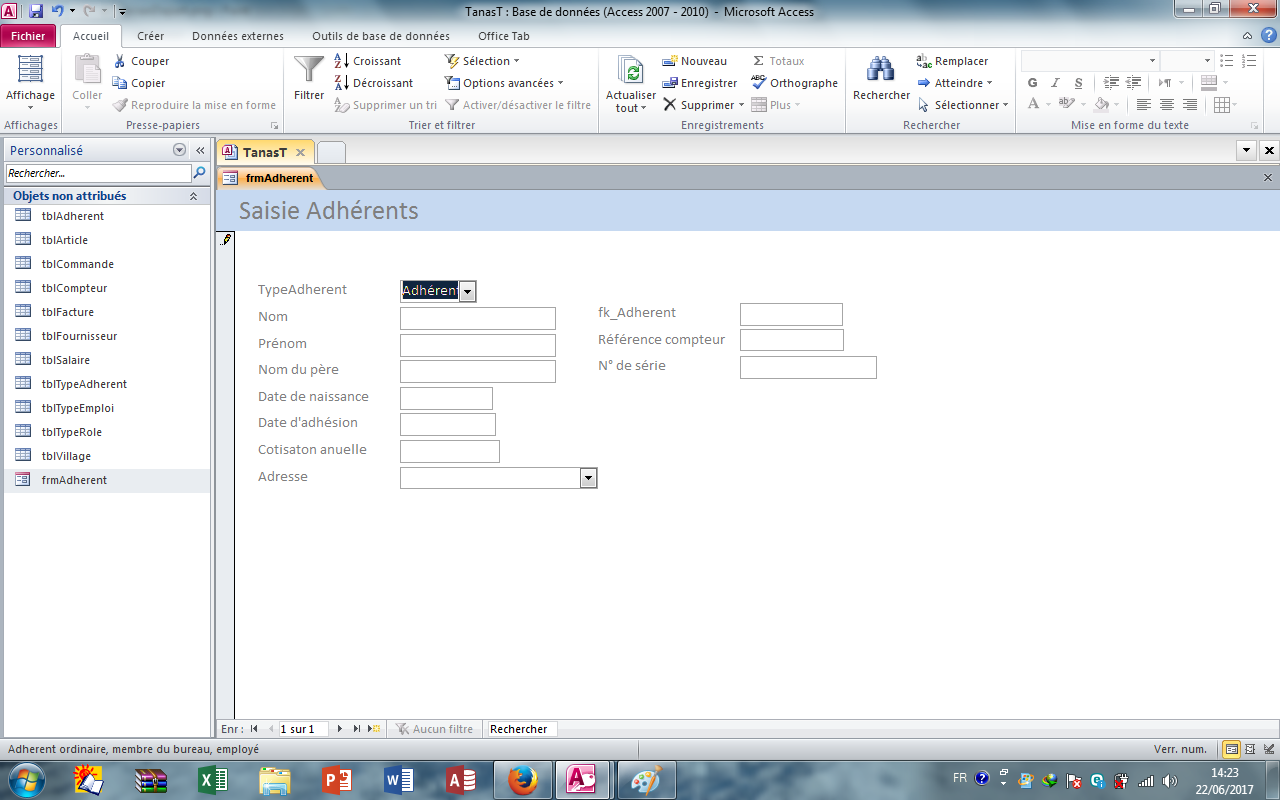Click the Couper scissors icon
The height and width of the screenshot is (800, 1280).
click(x=120, y=61)
